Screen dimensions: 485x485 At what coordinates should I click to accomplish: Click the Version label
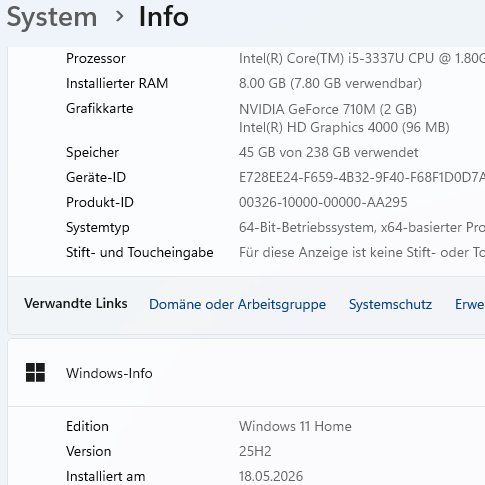89,451
